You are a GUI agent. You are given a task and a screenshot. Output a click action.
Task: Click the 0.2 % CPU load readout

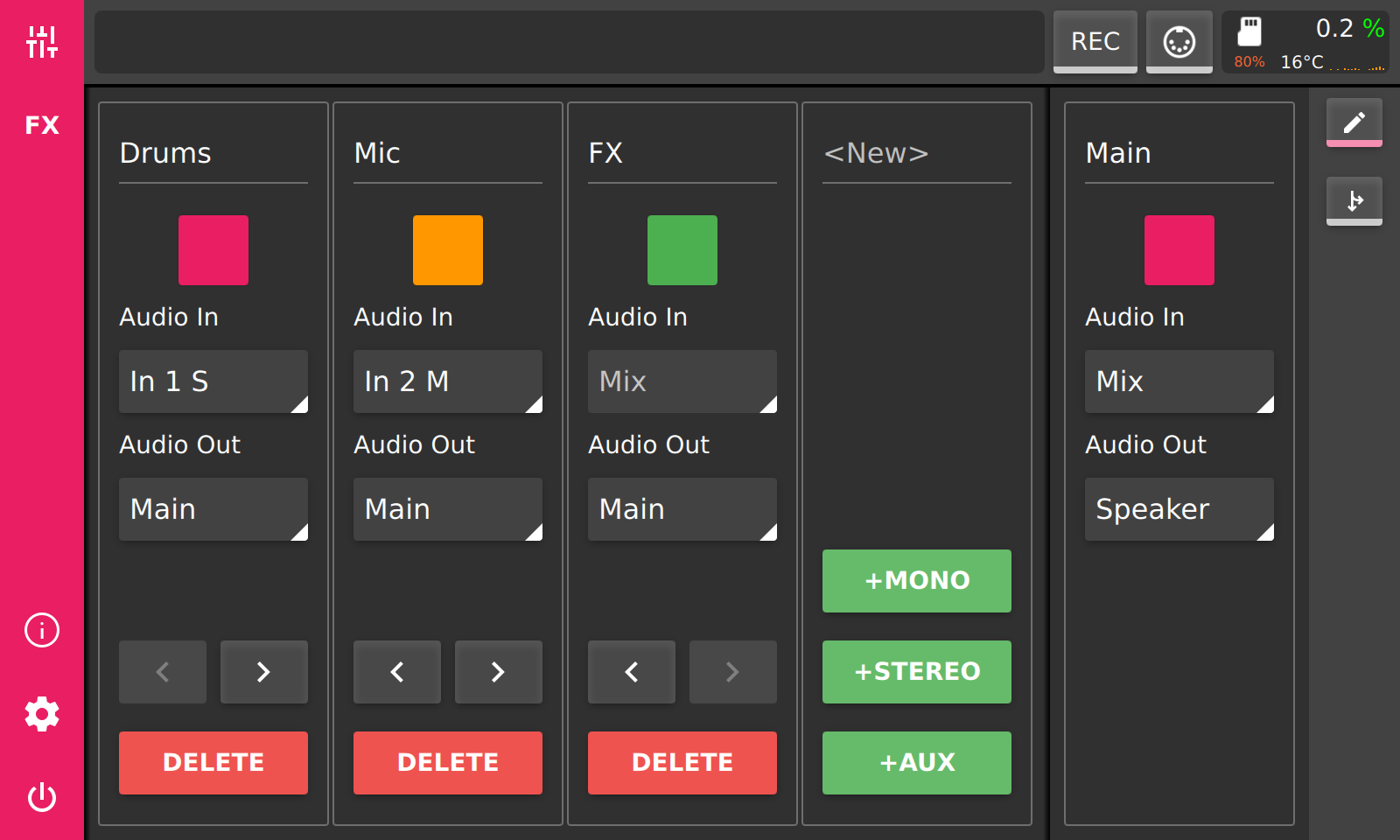click(x=1350, y=29)
